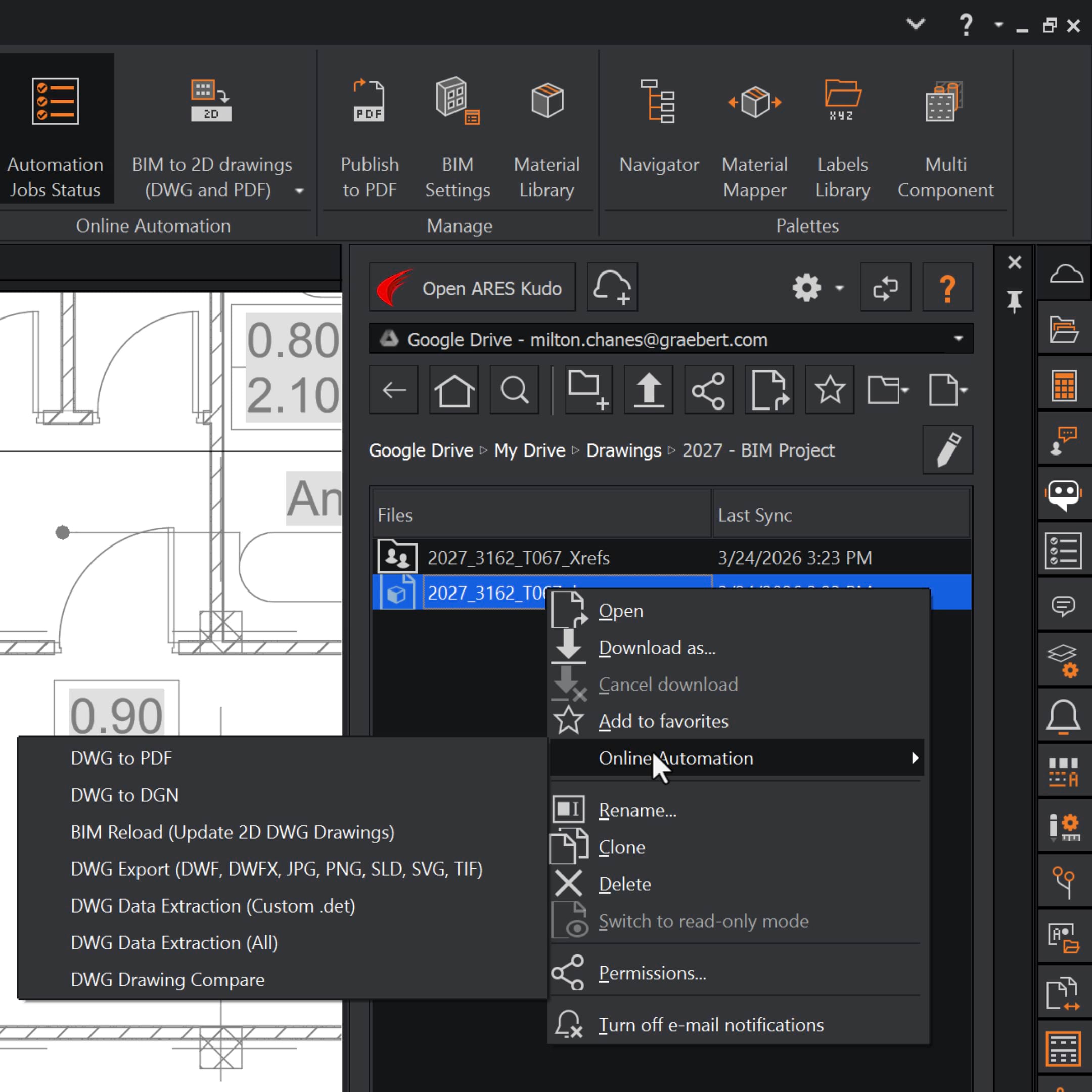Open the BIM to 2D drawings dropdown arrow

coord(300,191)
